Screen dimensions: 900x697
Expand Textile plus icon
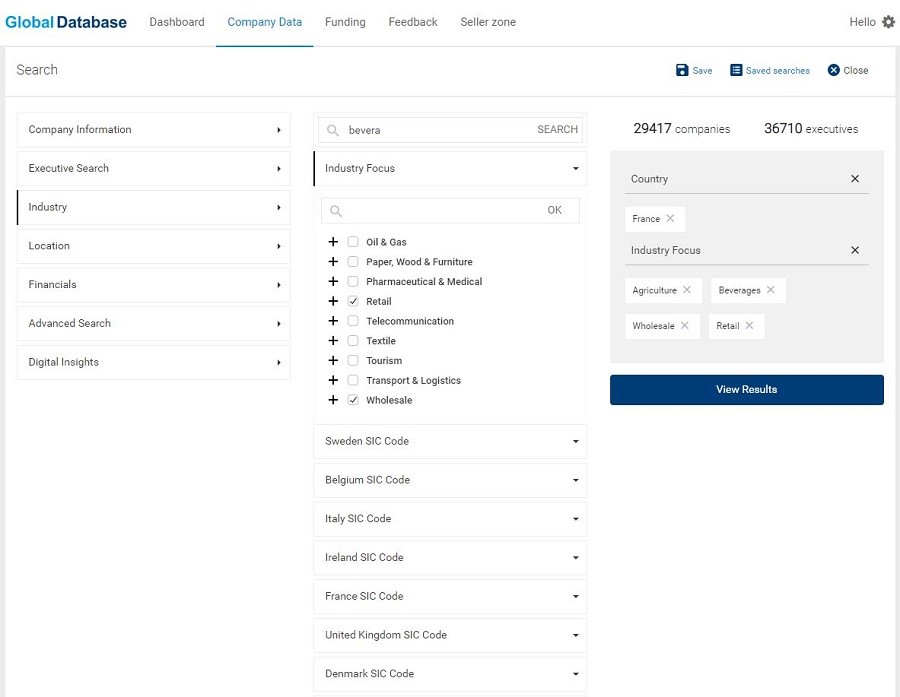333,340
